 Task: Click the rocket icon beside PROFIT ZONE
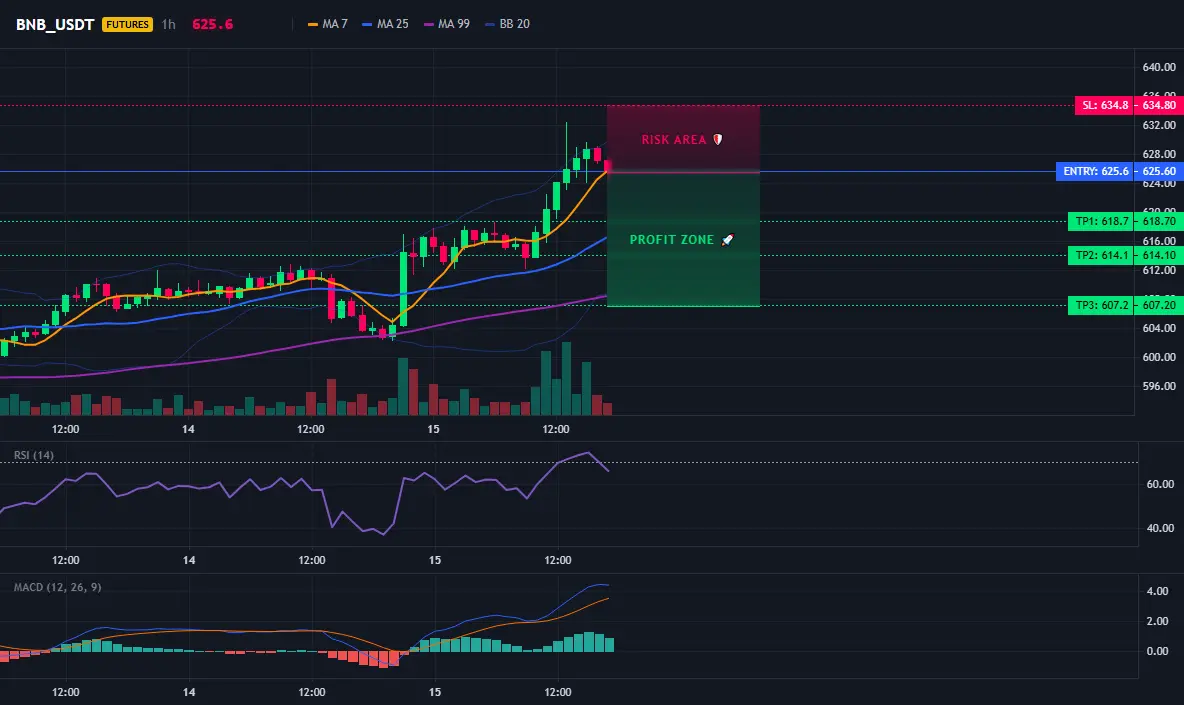coord(727,240)
